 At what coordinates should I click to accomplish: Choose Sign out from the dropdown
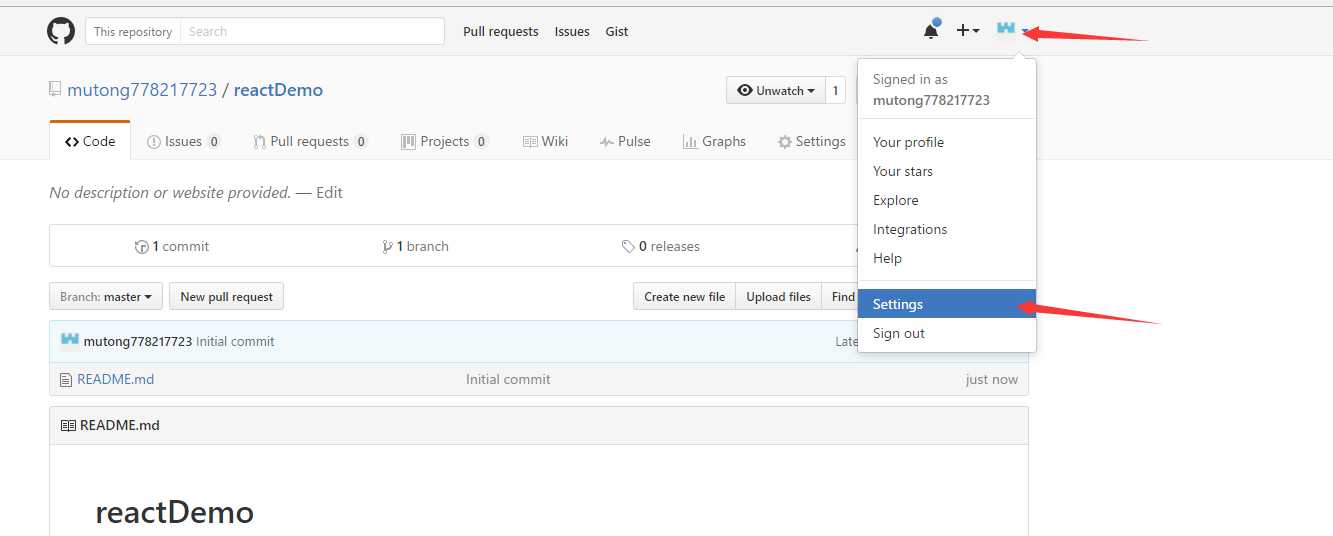click(x=899, y=333)
